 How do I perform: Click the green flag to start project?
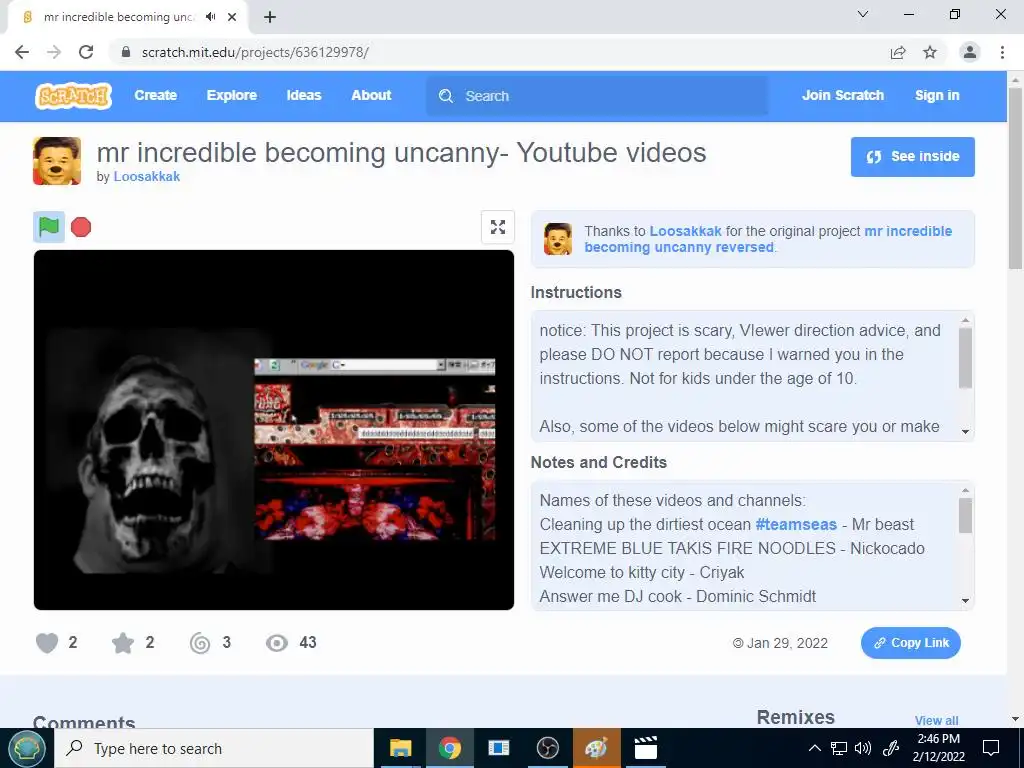click(49, 227)
